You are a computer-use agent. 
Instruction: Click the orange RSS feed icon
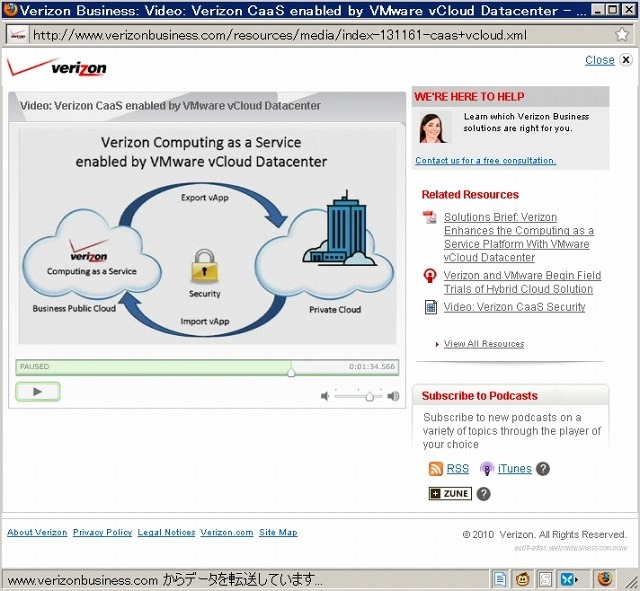click(436, 469)
